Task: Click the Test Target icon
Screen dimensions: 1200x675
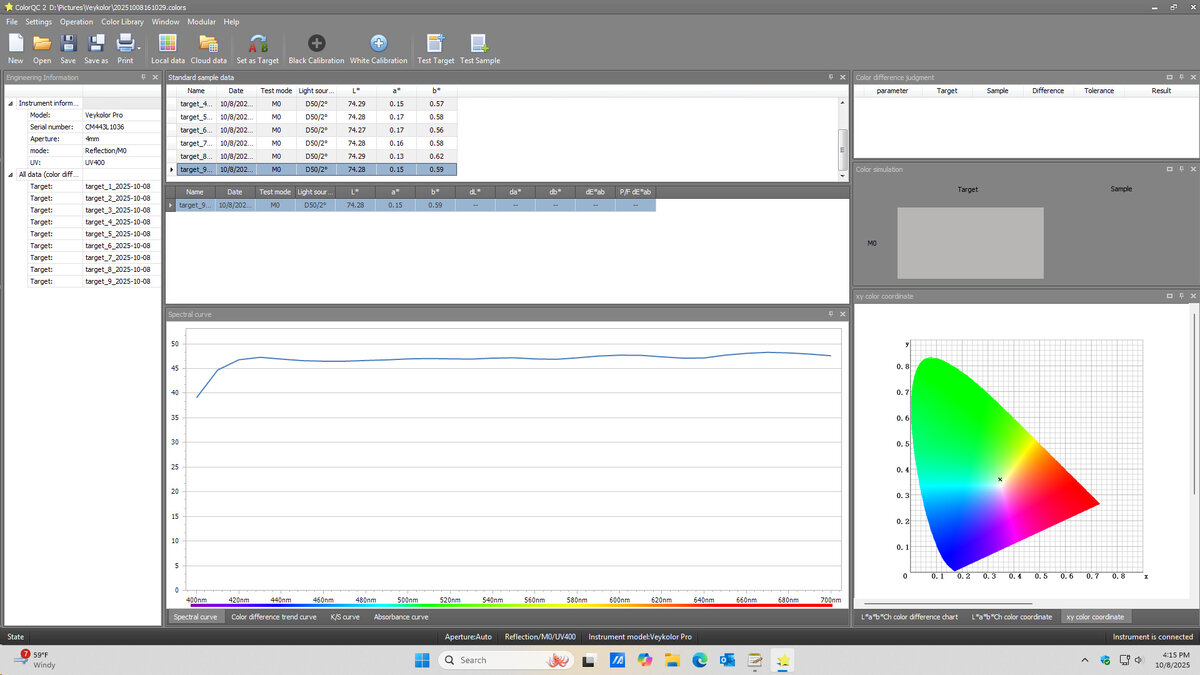Action: click(435, 44)
